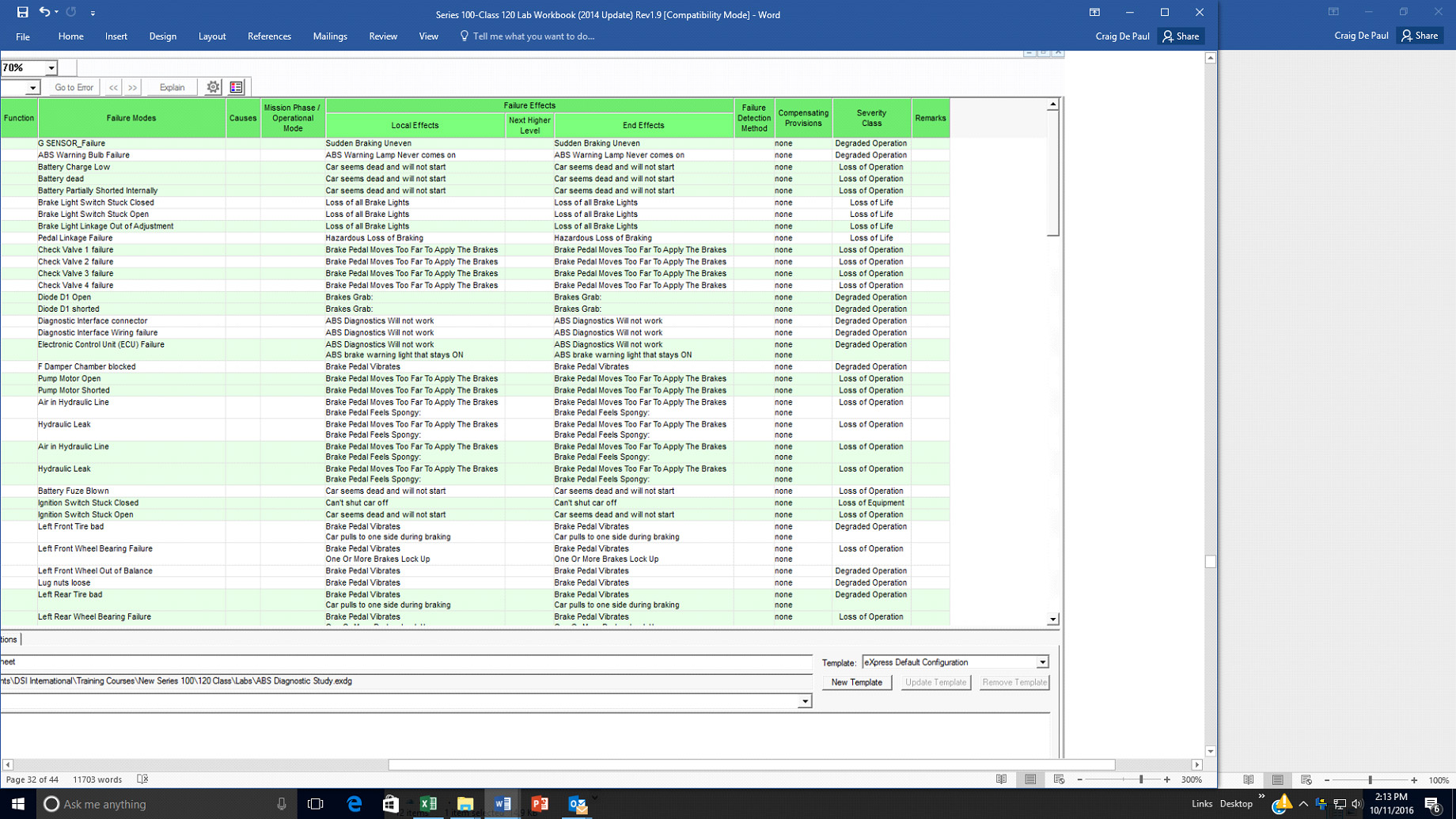
Task: Open the Template configuration dropdown
Action: pos(1042,662)
